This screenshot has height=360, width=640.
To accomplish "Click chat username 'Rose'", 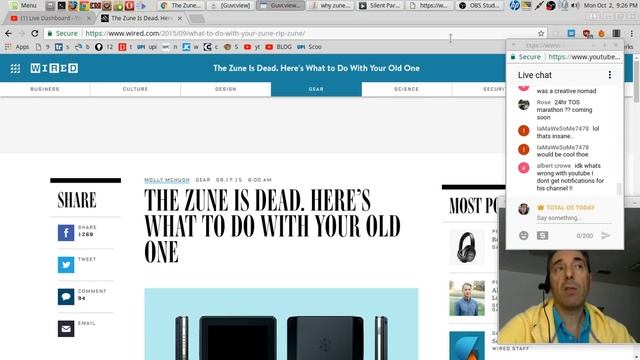I will coord(543,102).
